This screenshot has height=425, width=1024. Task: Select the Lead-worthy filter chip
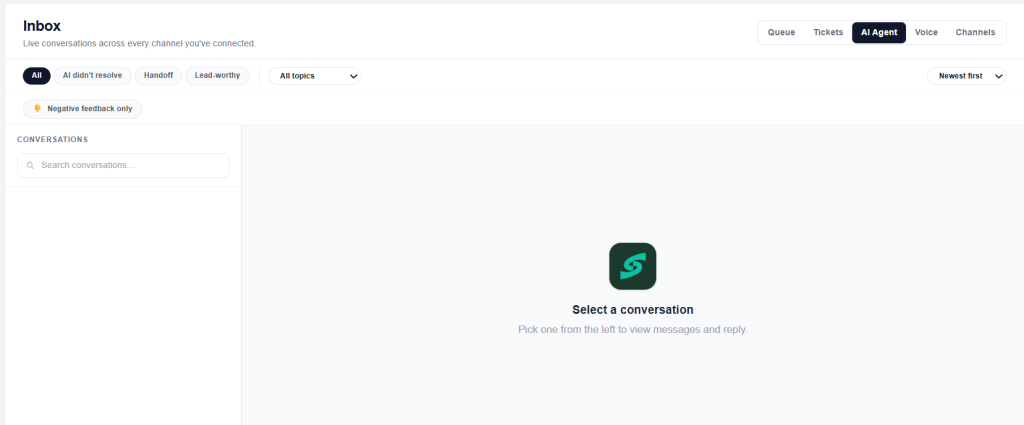tap(217, 76)
